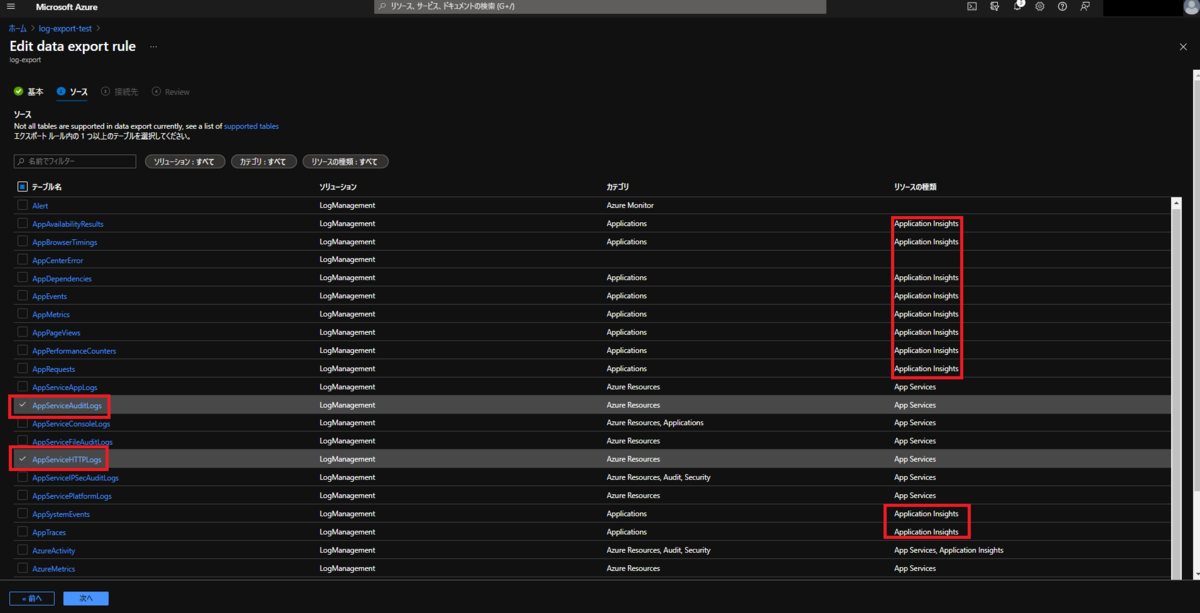Open the AppPageViews table link
Screen dimensions: 1200x613
pos(56,333)
